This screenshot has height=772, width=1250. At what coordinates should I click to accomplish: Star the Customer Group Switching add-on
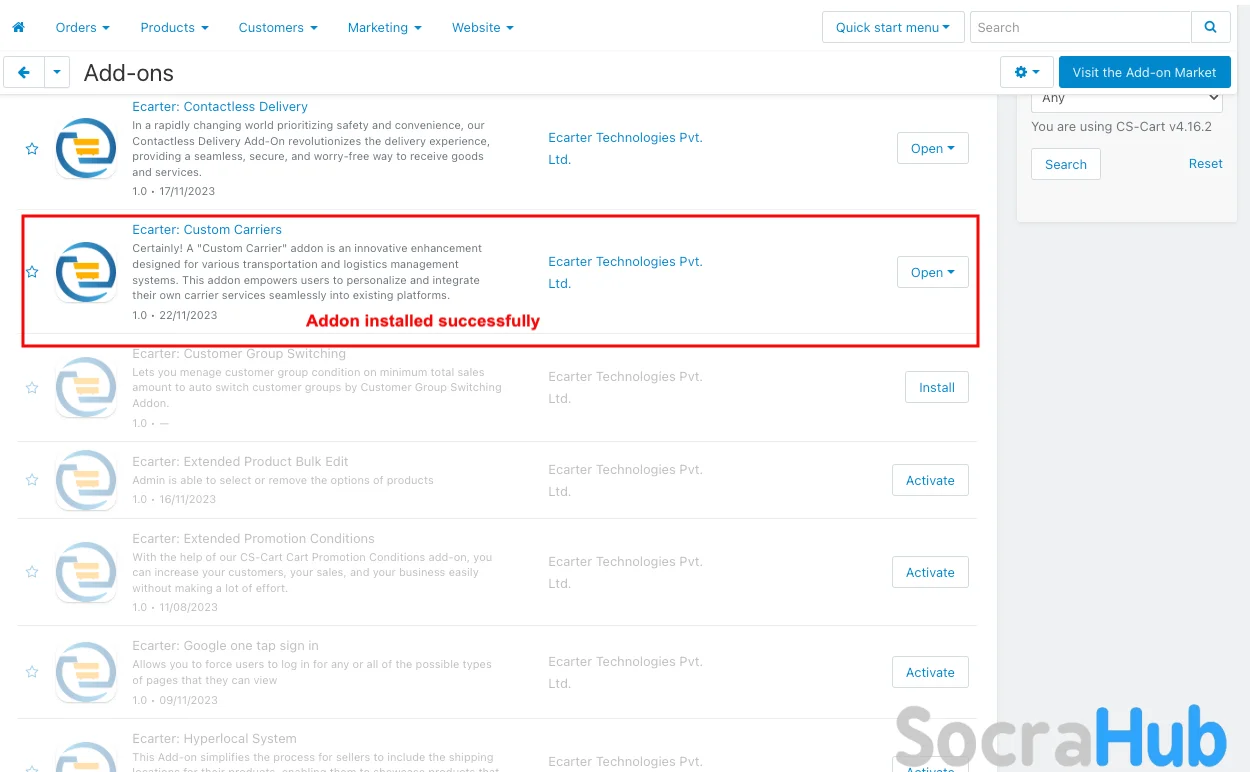(x=32, y=387)
